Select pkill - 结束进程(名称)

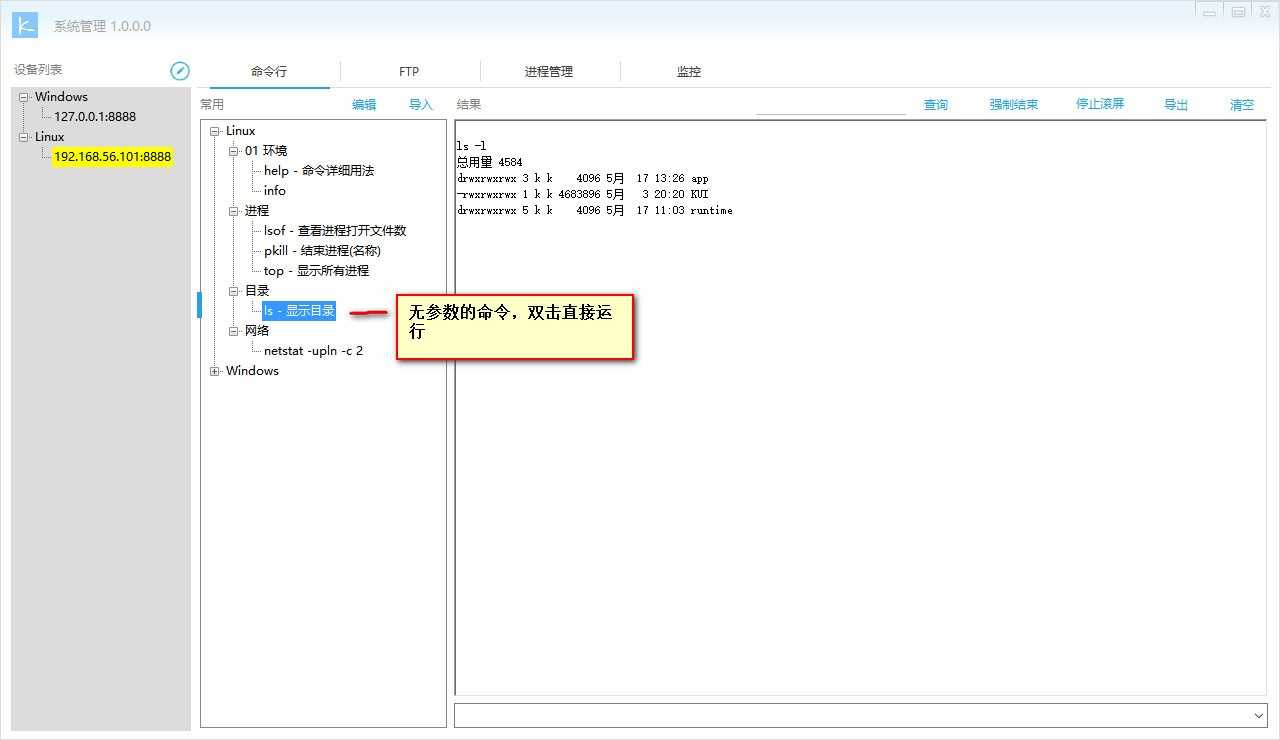(322, 251)
